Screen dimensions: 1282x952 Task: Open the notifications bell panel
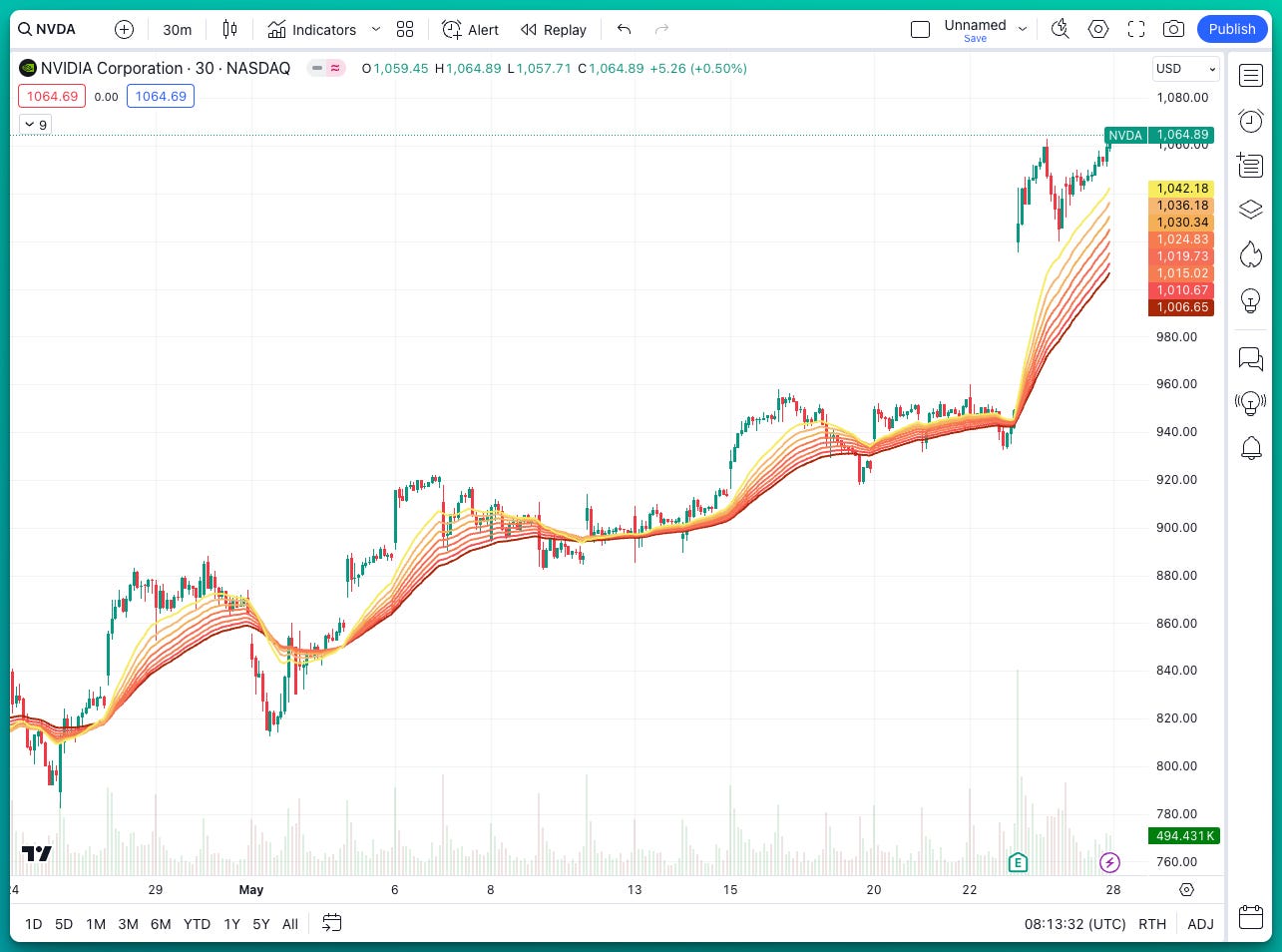click(1251, 448)
